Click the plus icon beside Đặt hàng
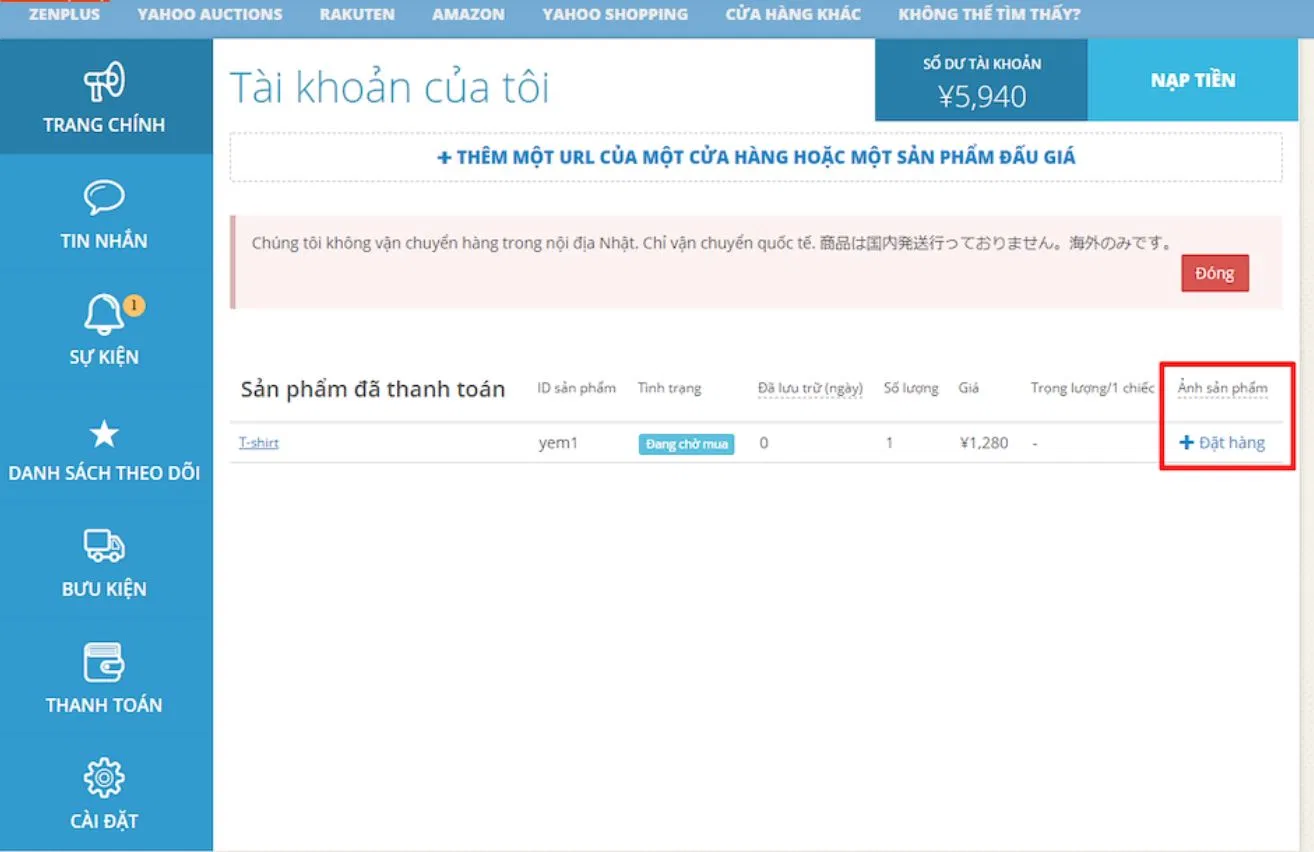Screen dimensions: 1314x852 (1187, 443)
